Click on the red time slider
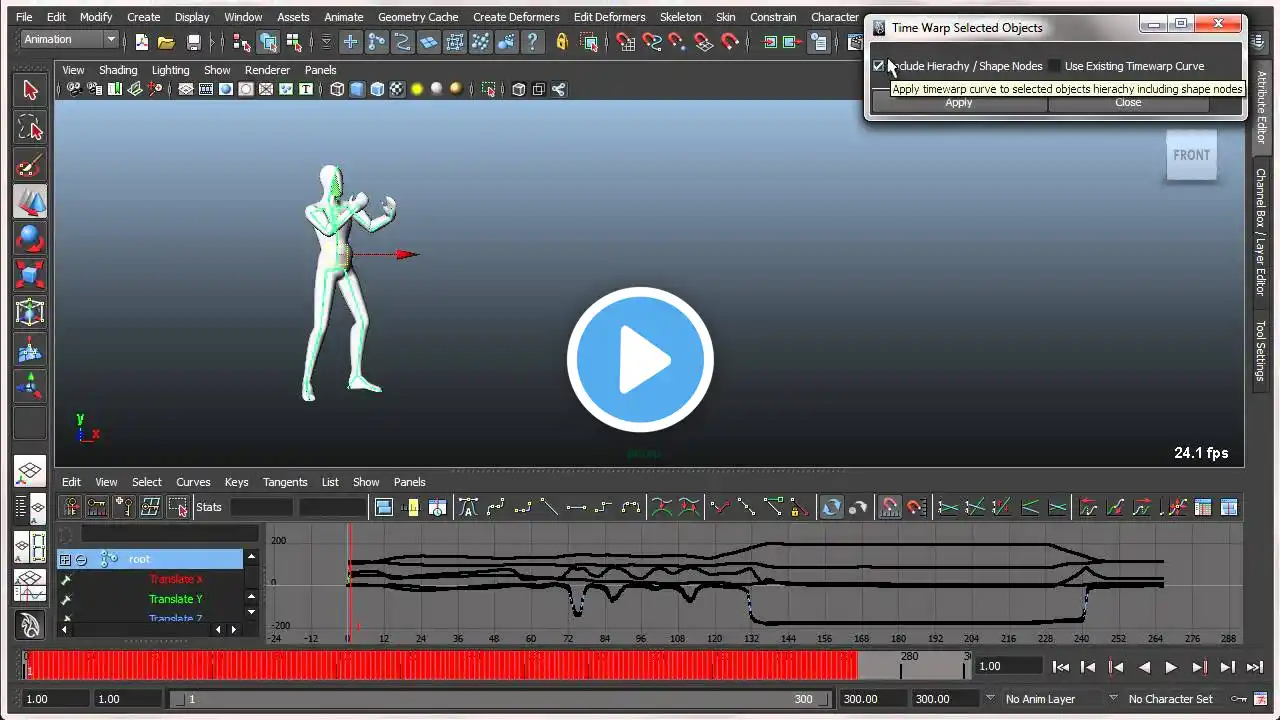Screen dimensions: 1280x720 440,665
